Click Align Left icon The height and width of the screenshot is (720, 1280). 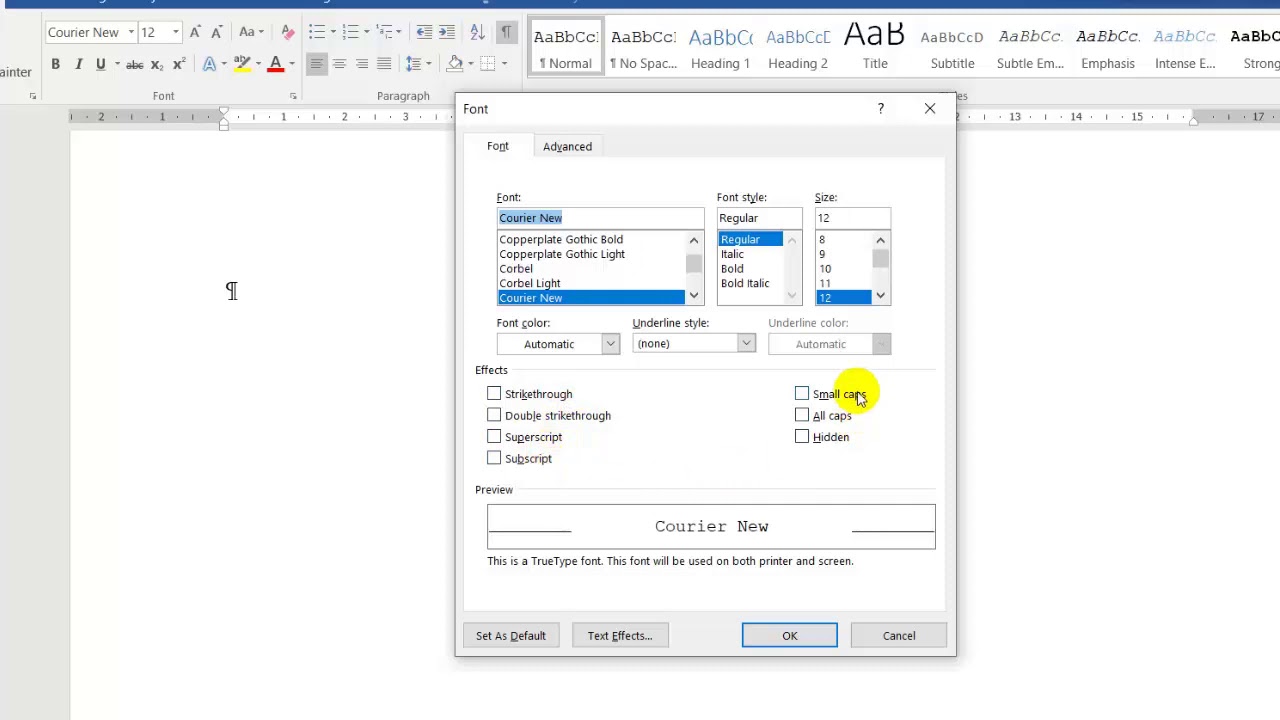click(x=316, y=64)
